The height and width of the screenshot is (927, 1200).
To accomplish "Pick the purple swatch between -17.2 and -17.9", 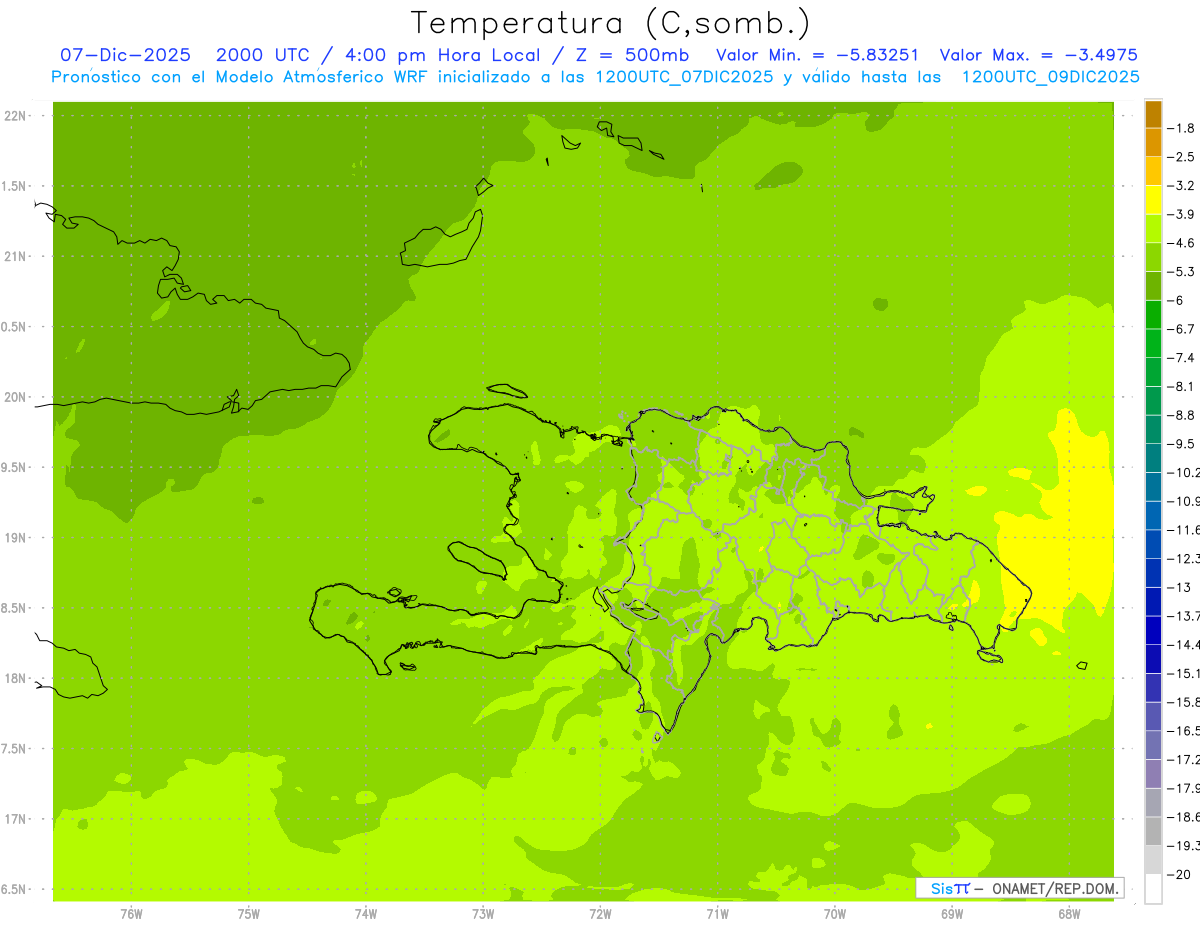I will [x=1153, y=773].
